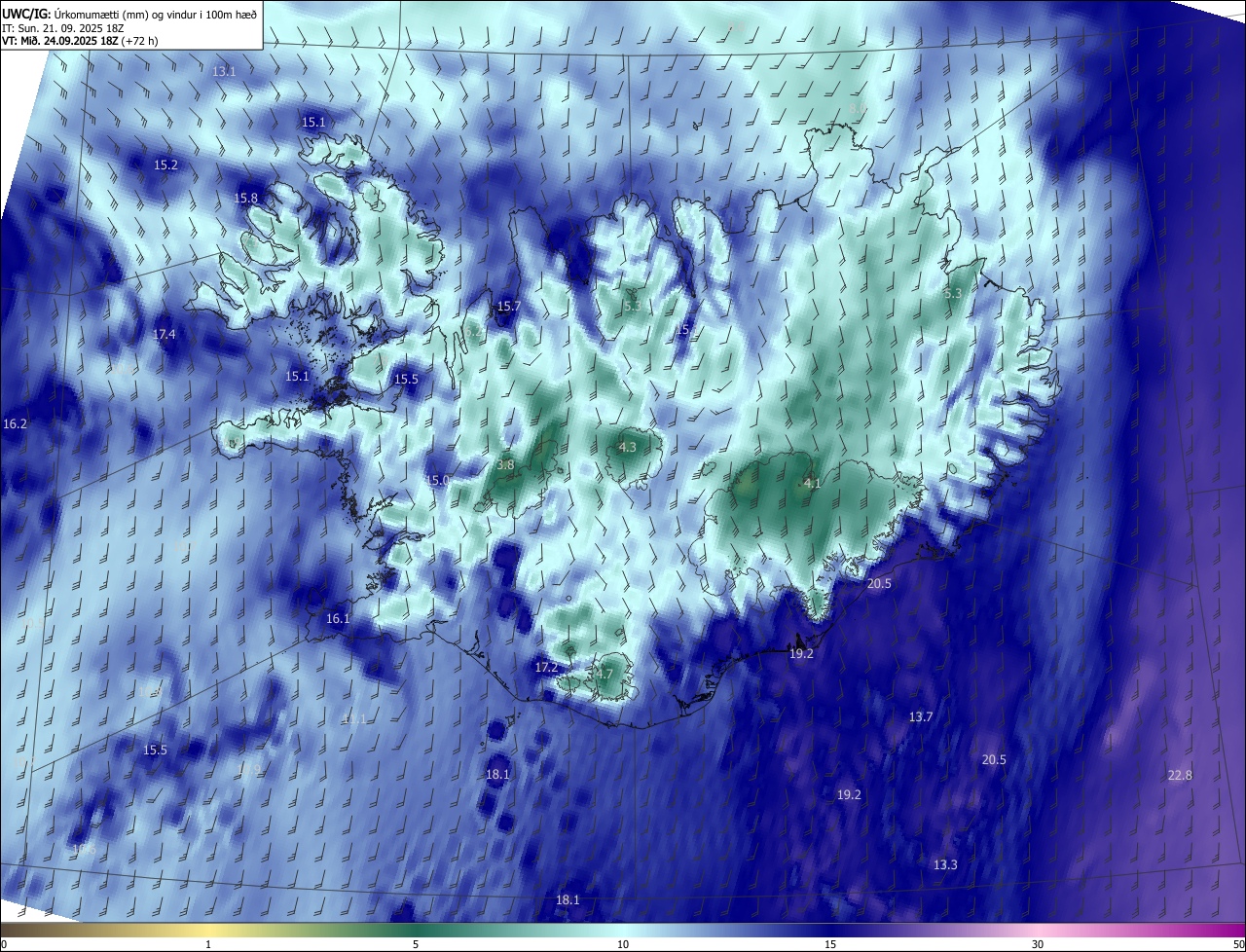The height and width of the screenshot is (952, 1246).
Task: Click the 1 tick on the color scale
Action: [x=208, y=944]
